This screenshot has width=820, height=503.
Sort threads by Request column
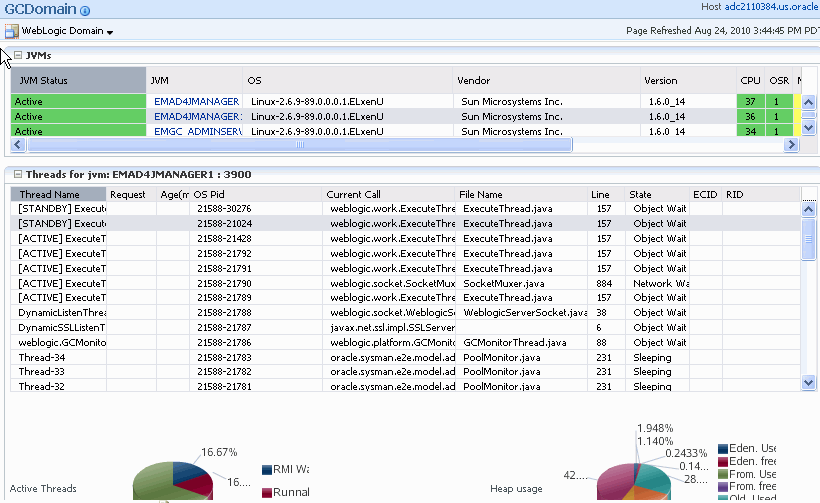point(131,195)
